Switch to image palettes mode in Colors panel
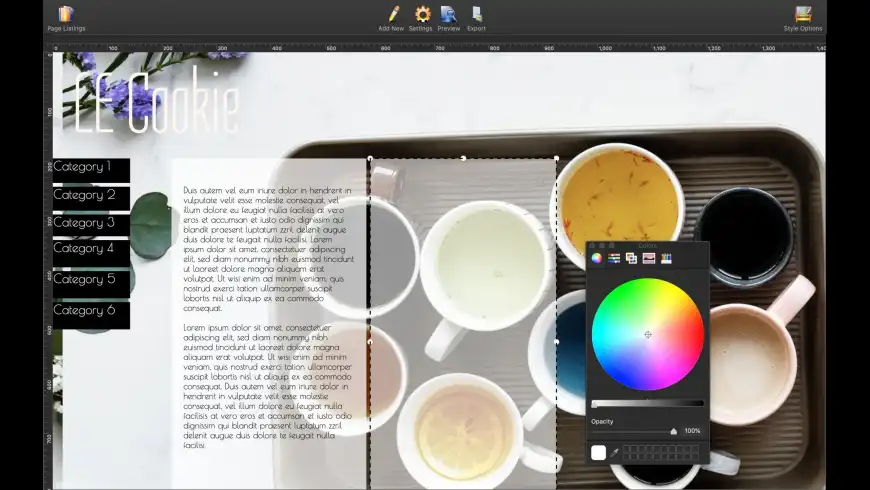This screenshot has height=490, width=870. 649,258
